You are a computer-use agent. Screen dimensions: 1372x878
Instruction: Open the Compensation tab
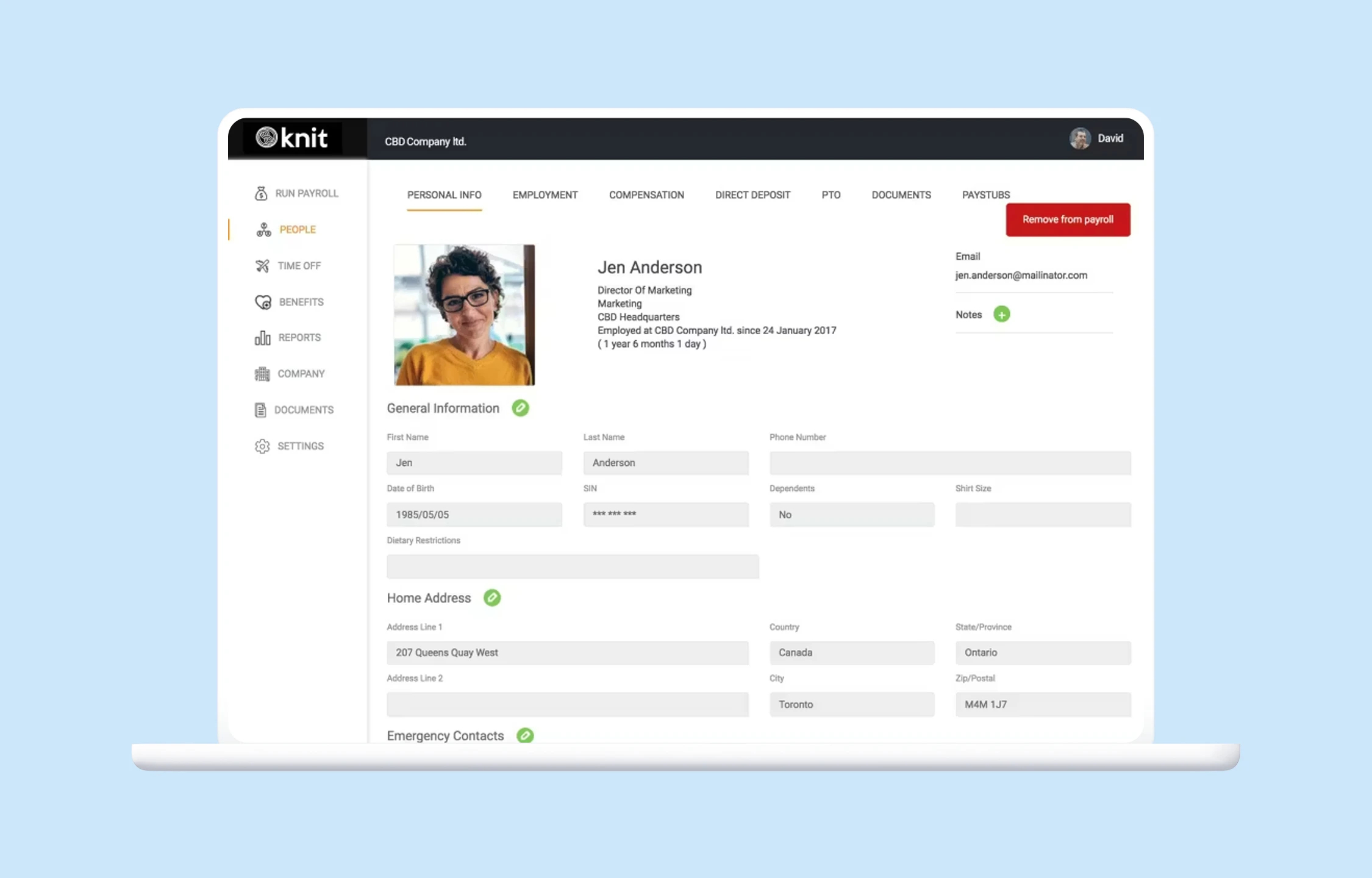[x=646, y=195]
